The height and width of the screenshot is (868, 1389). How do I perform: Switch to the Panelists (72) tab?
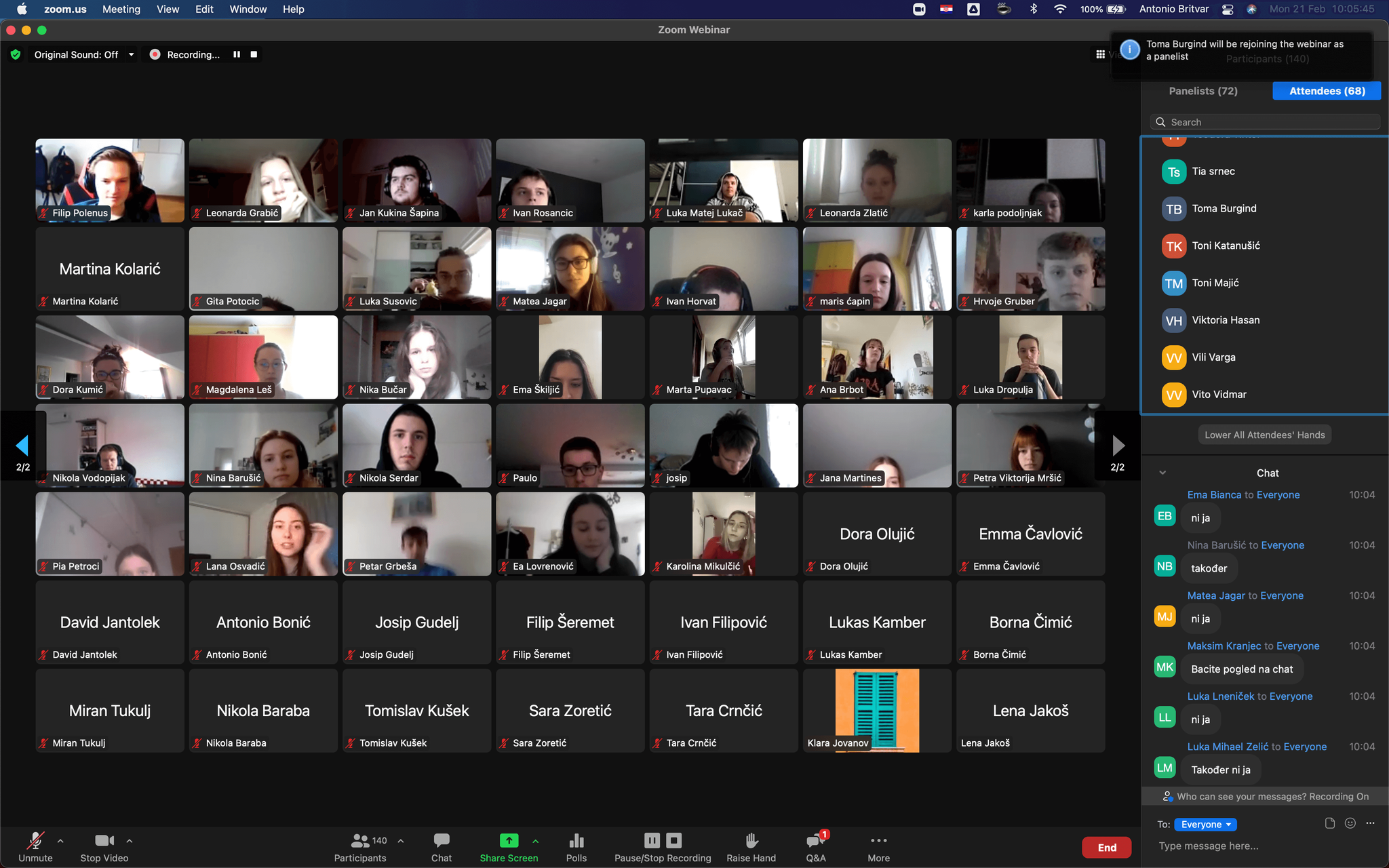coord(1203,91)
